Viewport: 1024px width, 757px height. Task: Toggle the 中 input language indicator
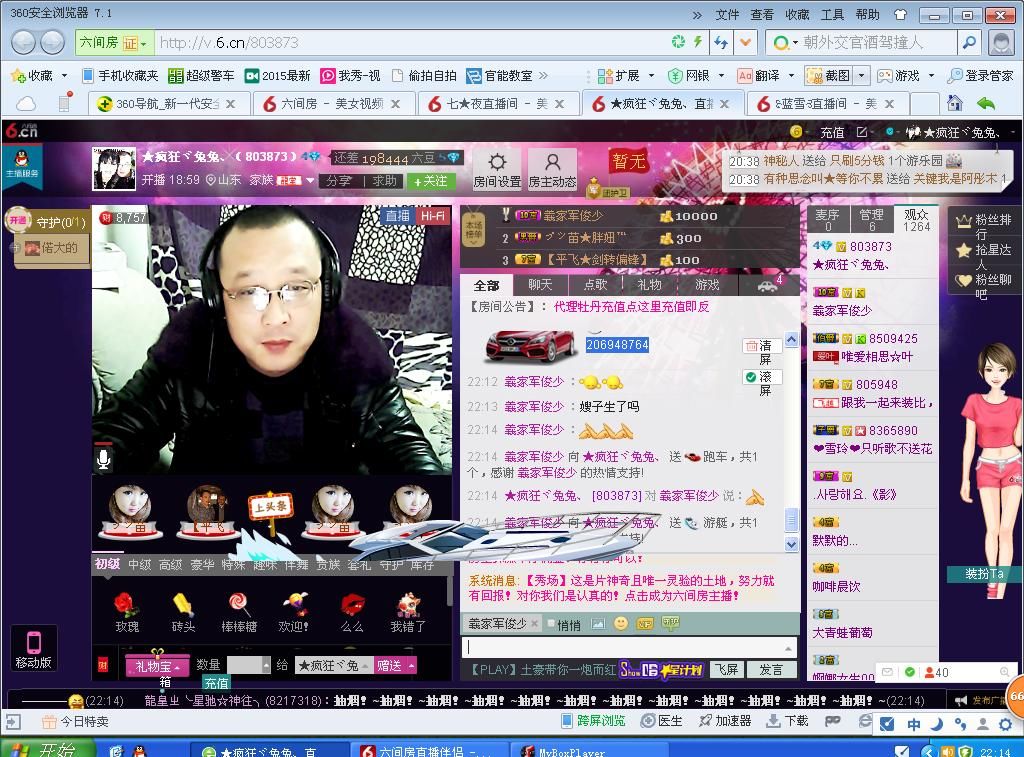(914, 724)
